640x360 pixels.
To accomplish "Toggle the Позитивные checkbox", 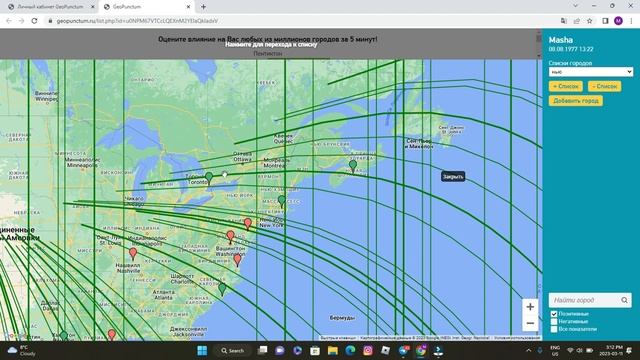I will (554, 314).
